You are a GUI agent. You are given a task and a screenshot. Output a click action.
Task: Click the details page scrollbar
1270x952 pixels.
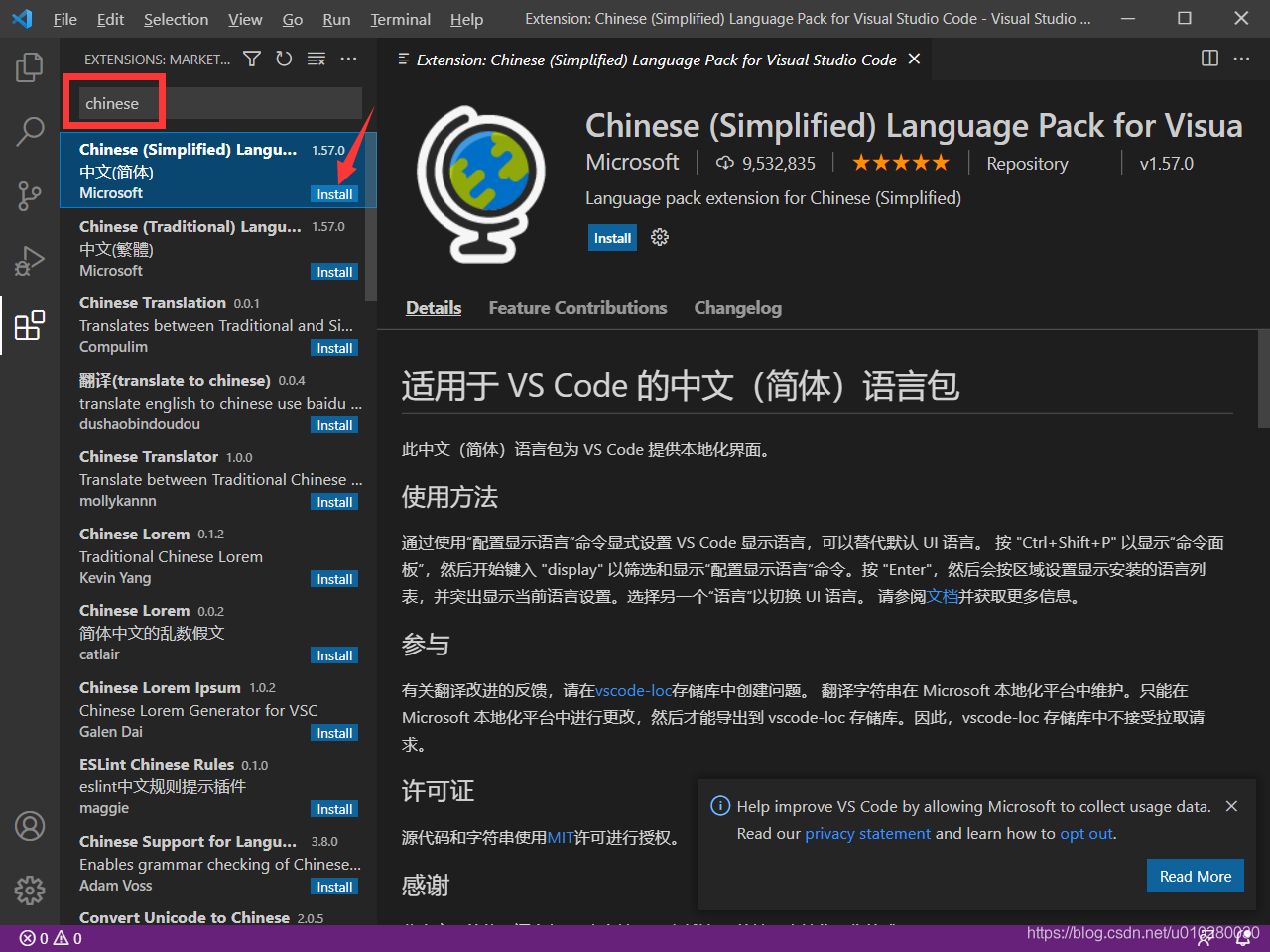[x=1264, y=379]
